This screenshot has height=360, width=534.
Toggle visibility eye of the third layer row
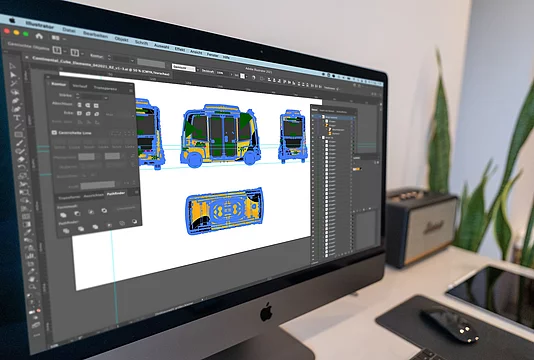pyautogui.click(x=313, y=125)
